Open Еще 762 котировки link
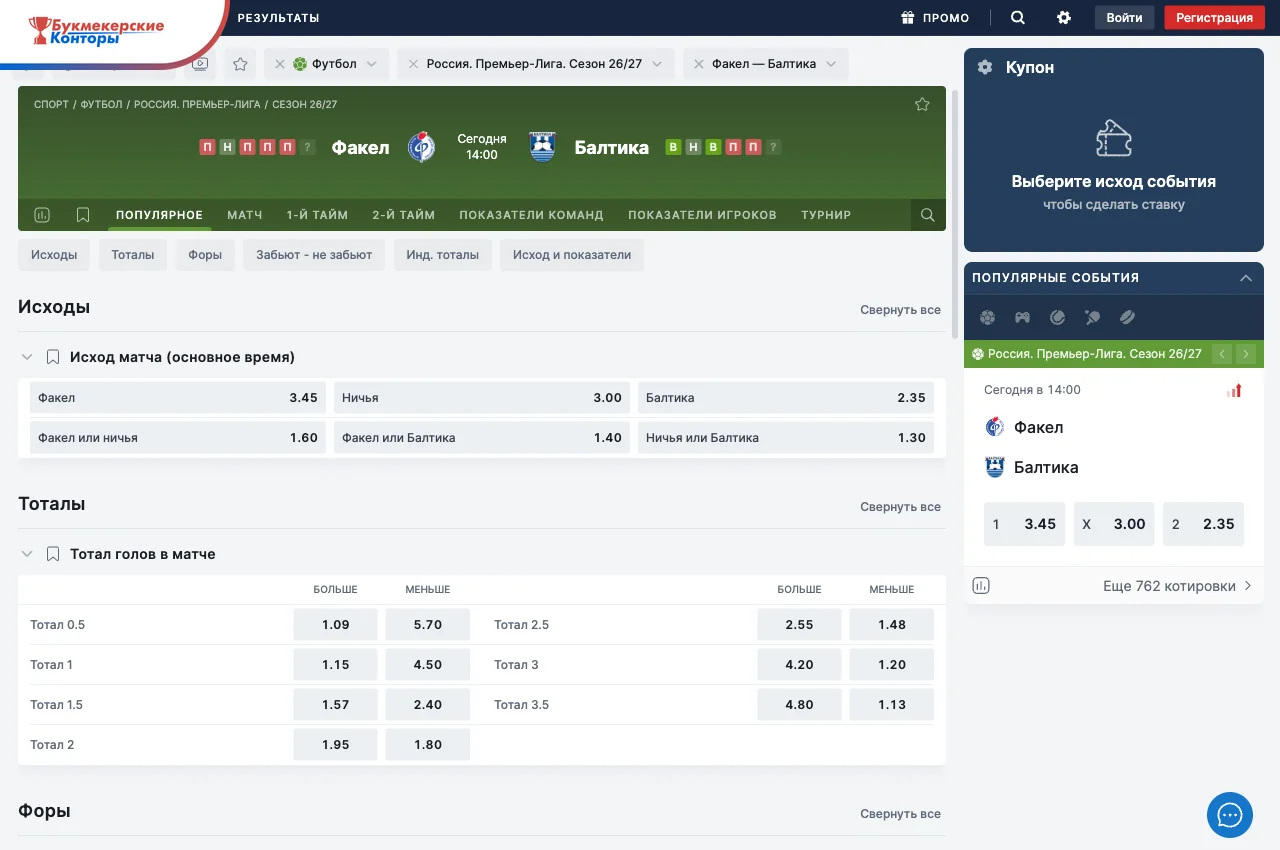1280x850 pixels. click(x=1178, y=586)
